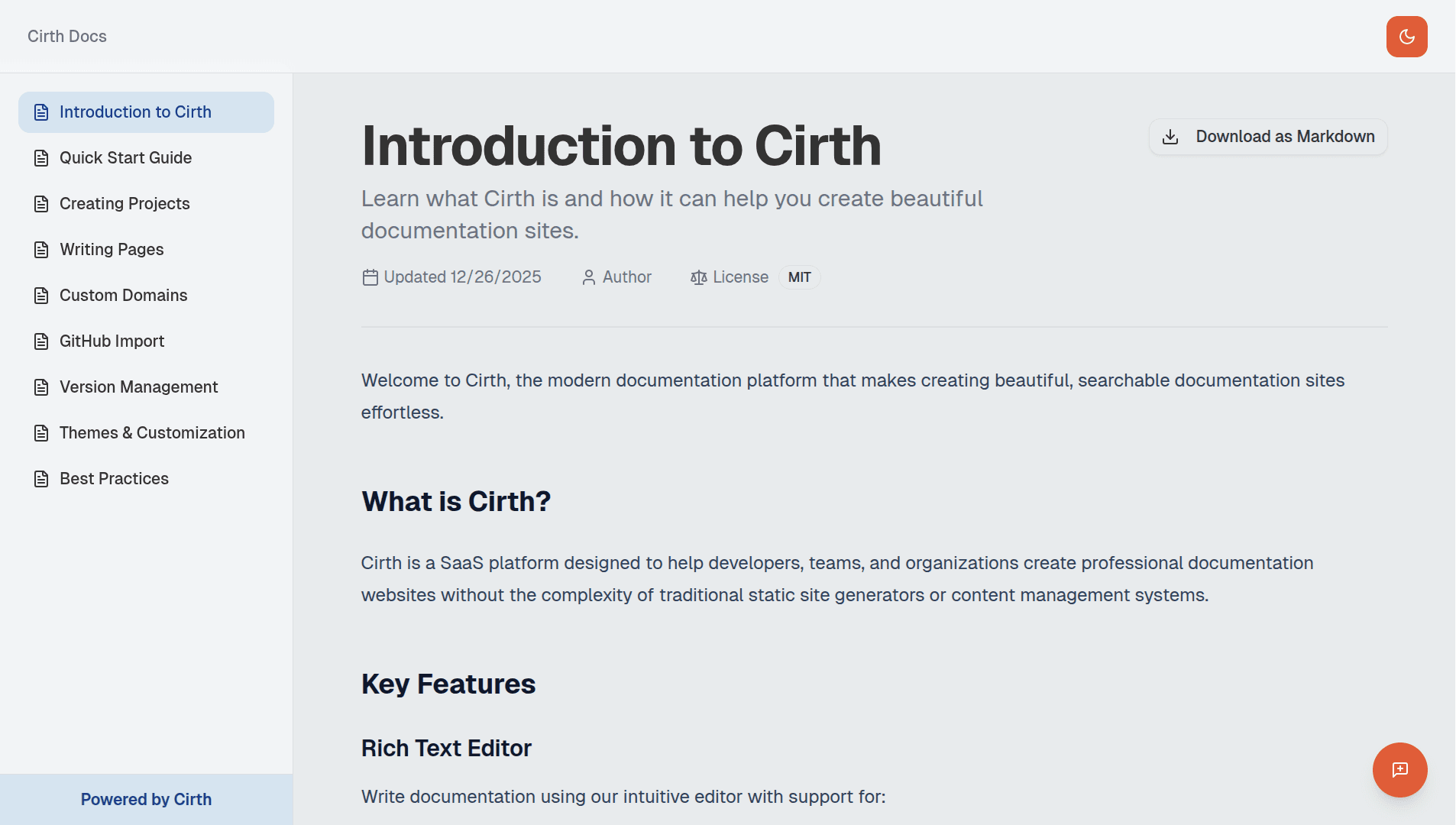This screenshot has width=1456, height=825.
Task: Click the document icon beside GitHub Import
Action: click(x=40, y=341)
